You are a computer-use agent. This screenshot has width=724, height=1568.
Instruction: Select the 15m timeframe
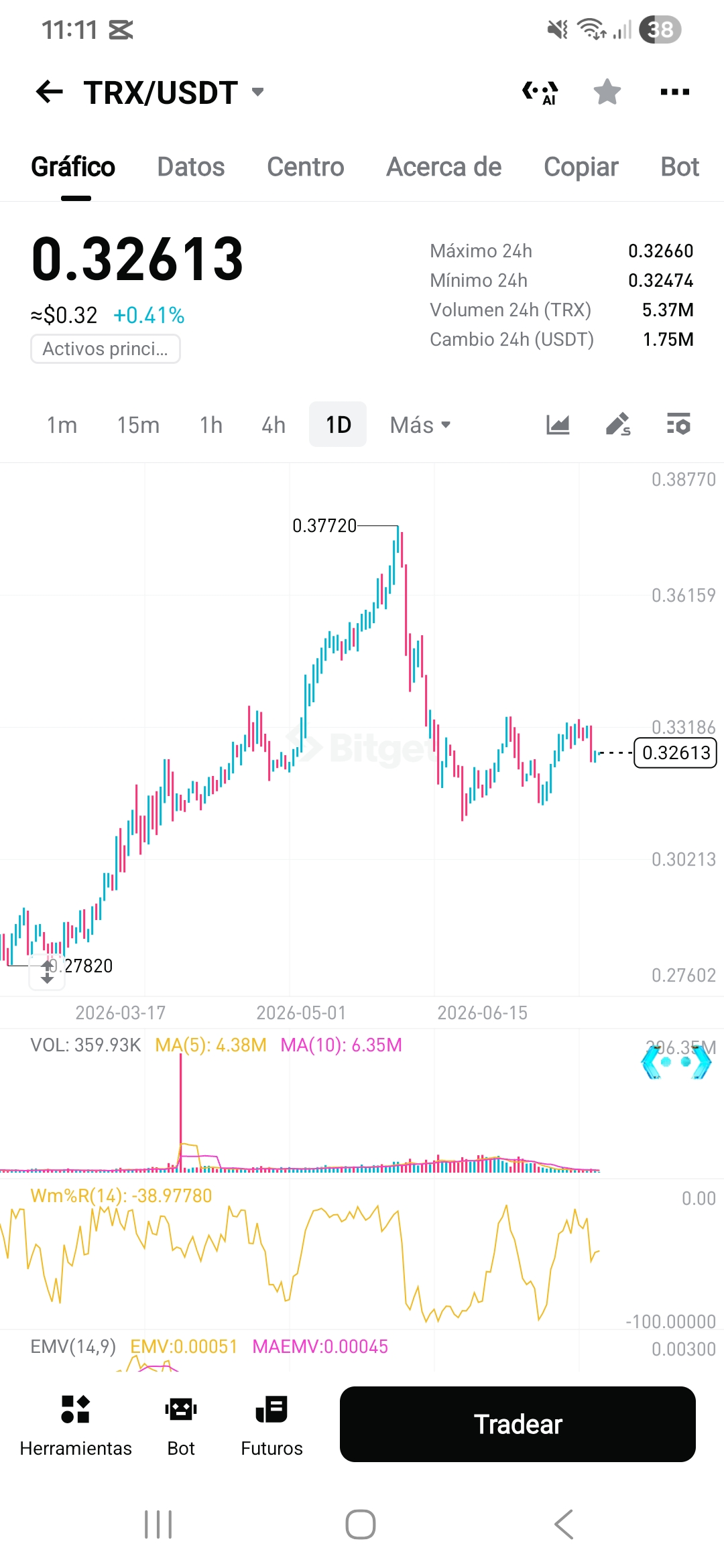[138, 425]
